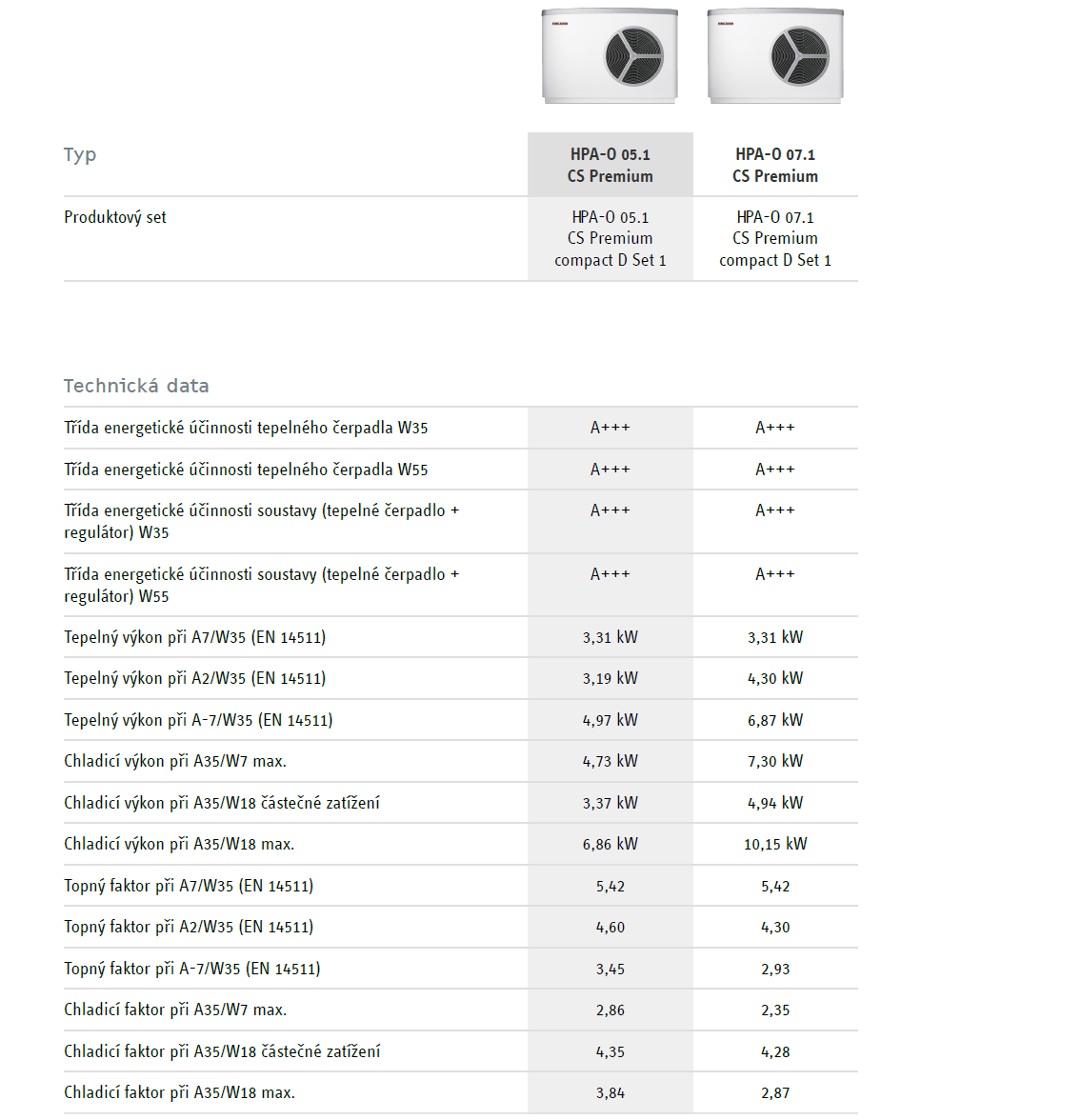Click row label "Tepelný výkon při A7/W35"
The width and height of the screenshot is (1081, 1120).
click(194, 637)
